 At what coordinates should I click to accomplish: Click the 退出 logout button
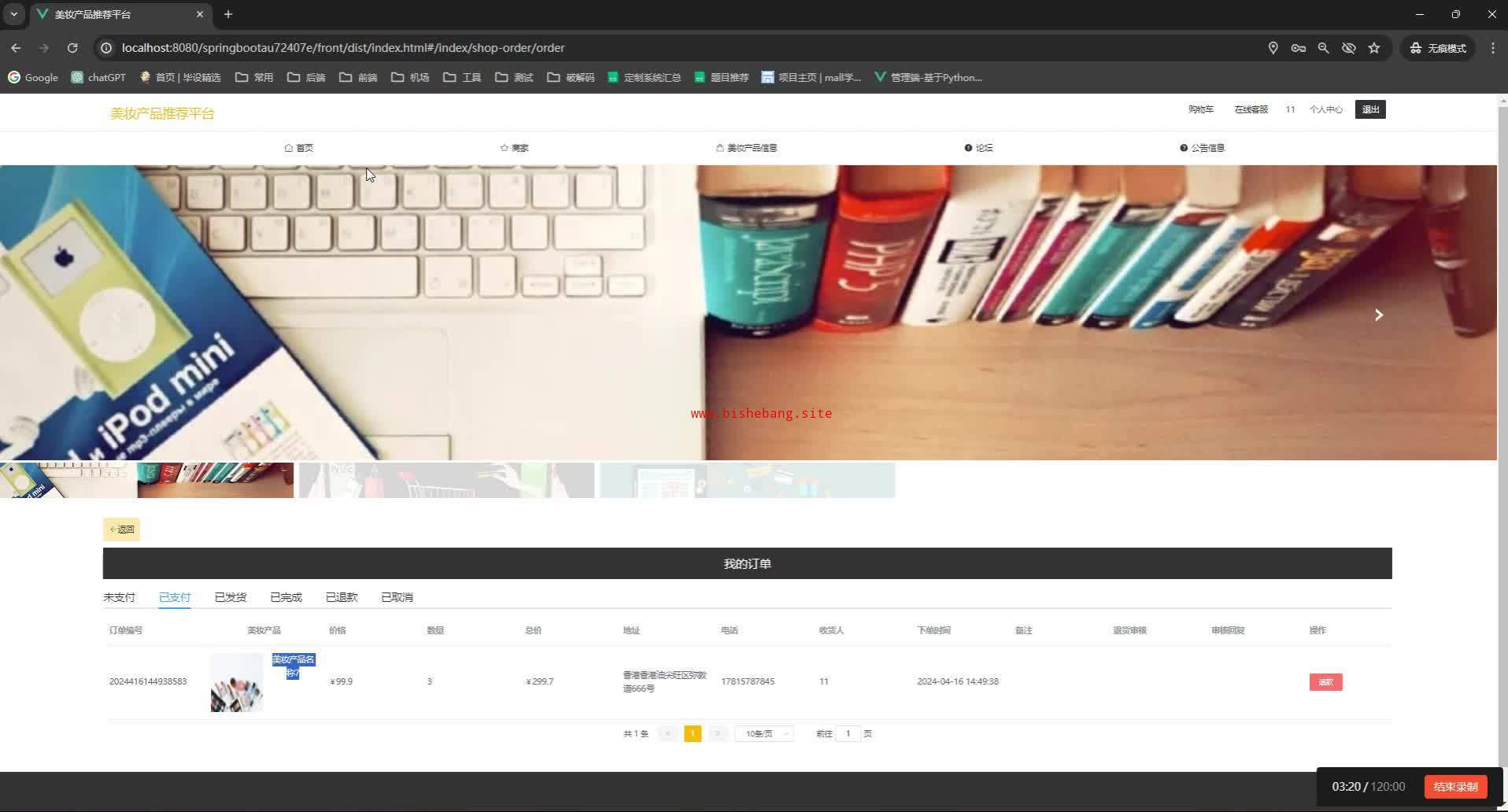[x=1370, y=109]
